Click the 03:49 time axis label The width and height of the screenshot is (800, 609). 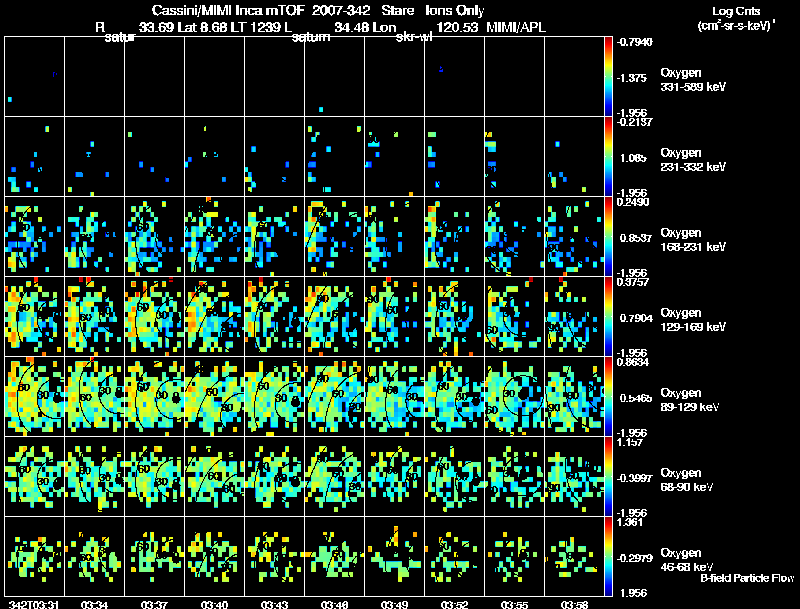(394, 605)
